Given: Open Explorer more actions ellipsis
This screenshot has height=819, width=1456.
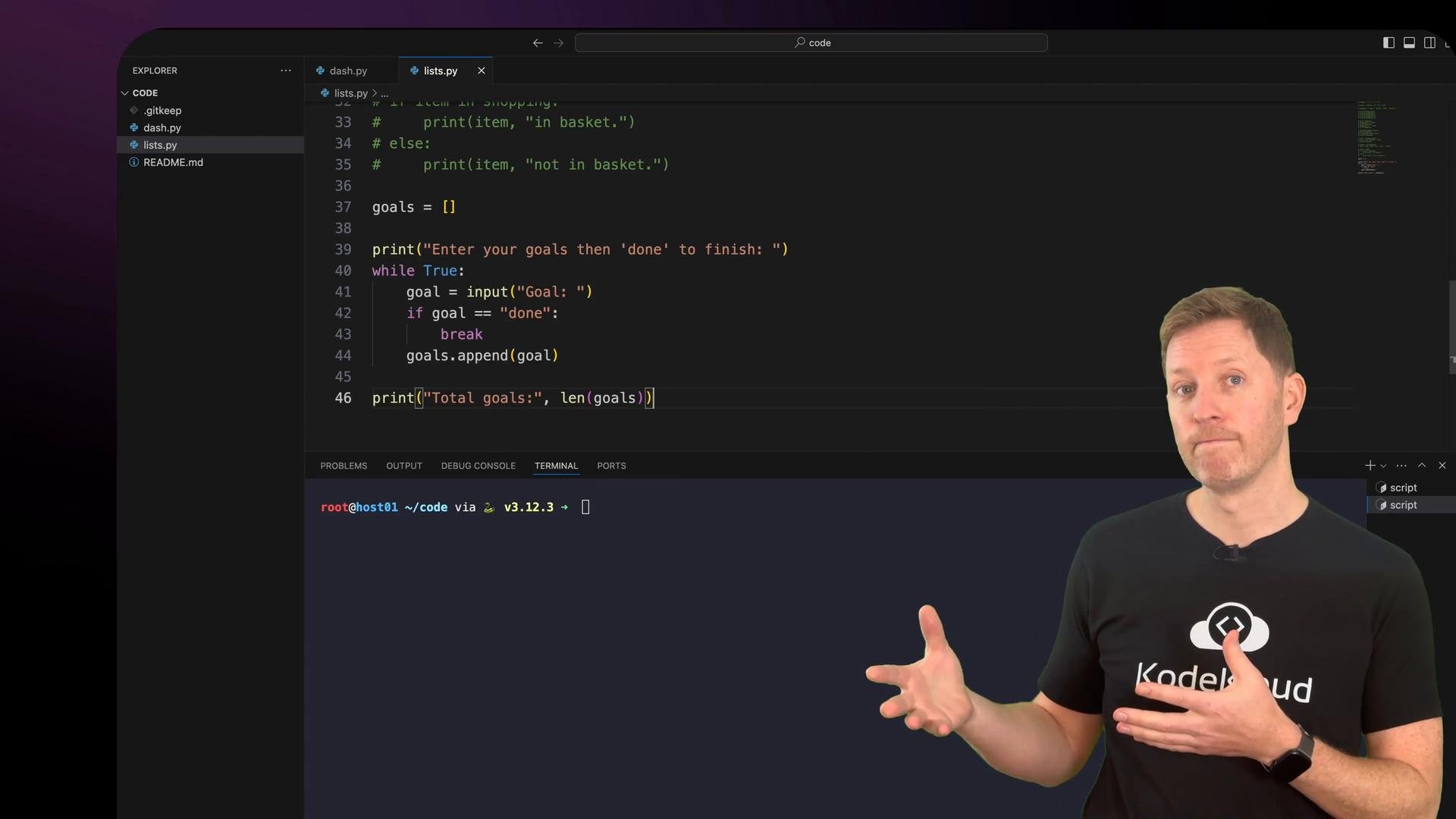Looking at the screenshot, I should 285,71.
